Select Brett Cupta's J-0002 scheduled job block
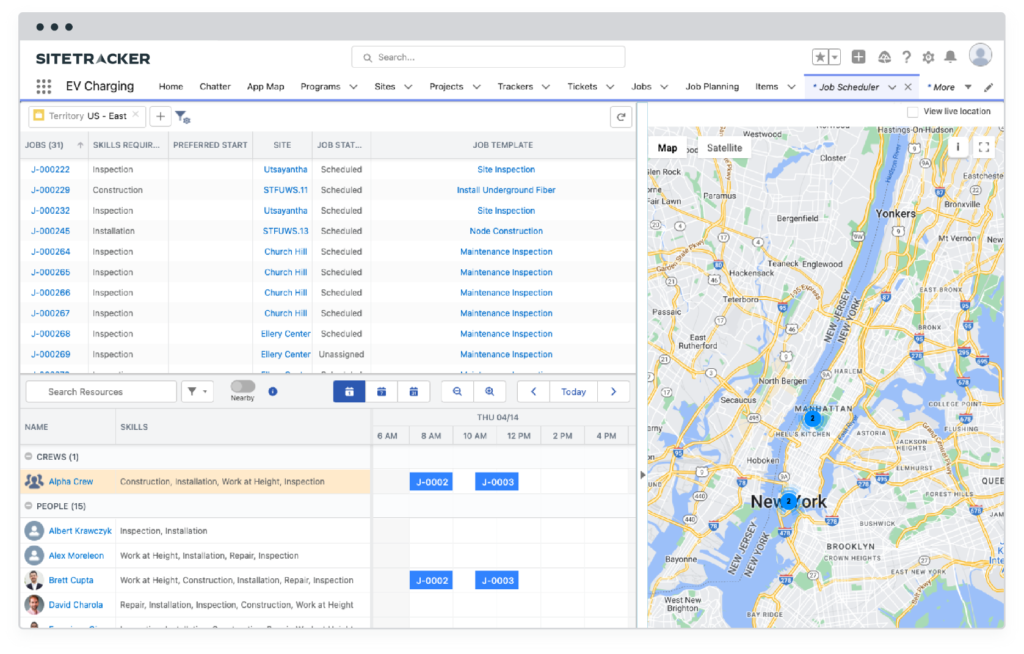Screen dimensions: 1024x654 pyautogui.click(x=431, y=580)
